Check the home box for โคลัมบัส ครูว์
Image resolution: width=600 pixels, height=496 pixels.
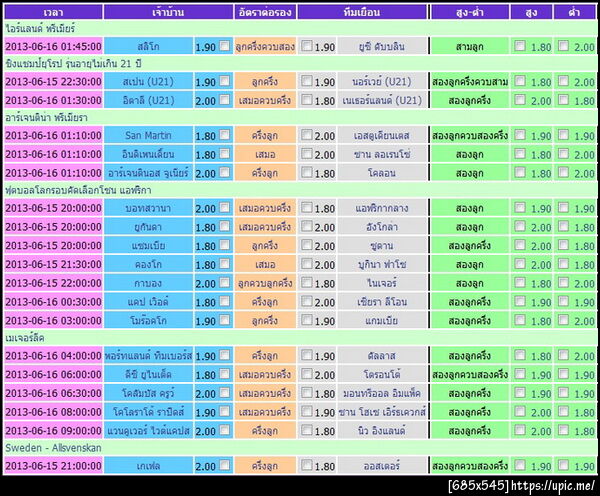225,393
